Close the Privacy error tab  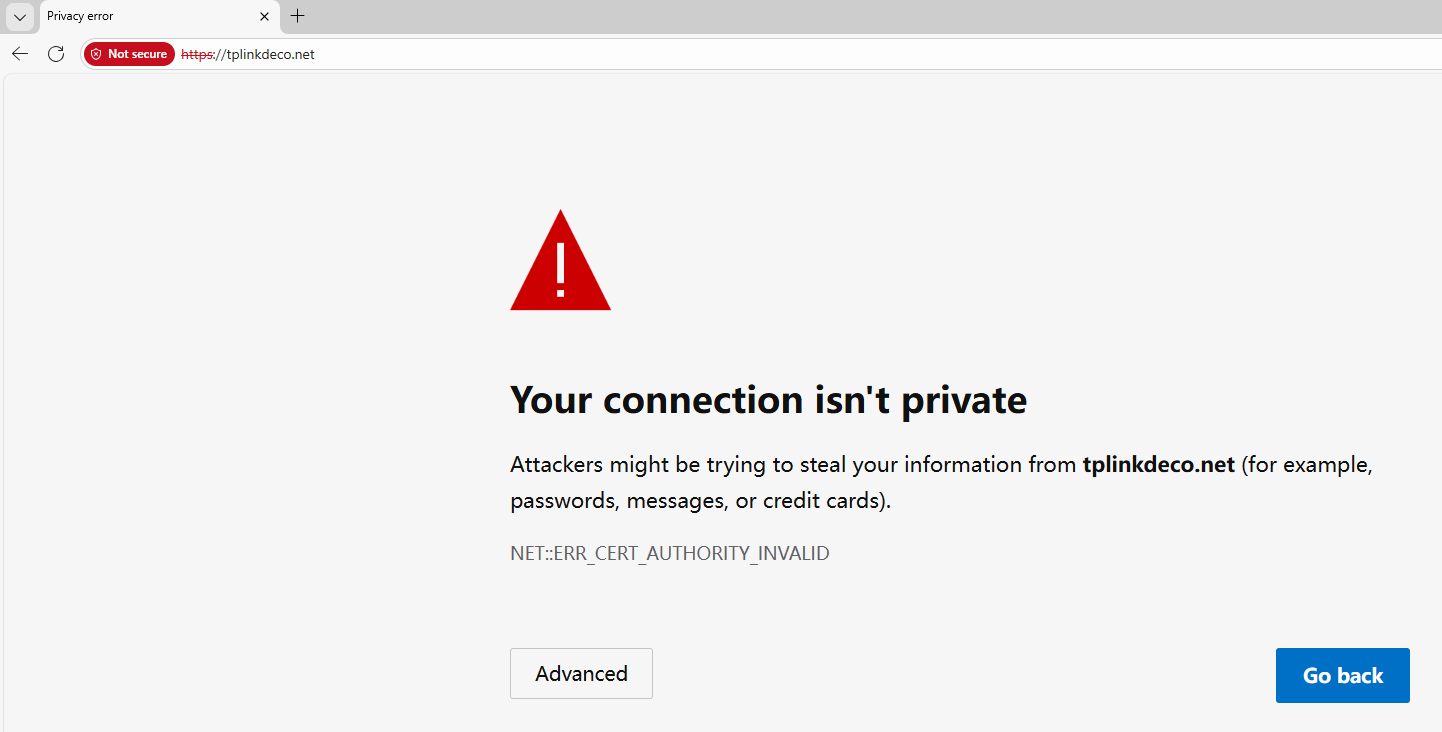(264, 16)
